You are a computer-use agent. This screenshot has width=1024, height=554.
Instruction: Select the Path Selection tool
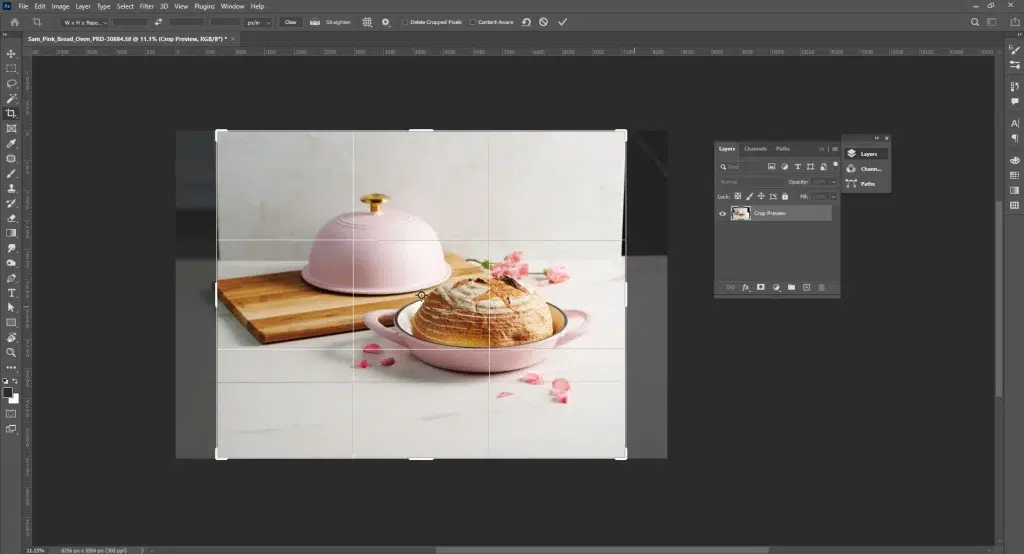point(11,308)
